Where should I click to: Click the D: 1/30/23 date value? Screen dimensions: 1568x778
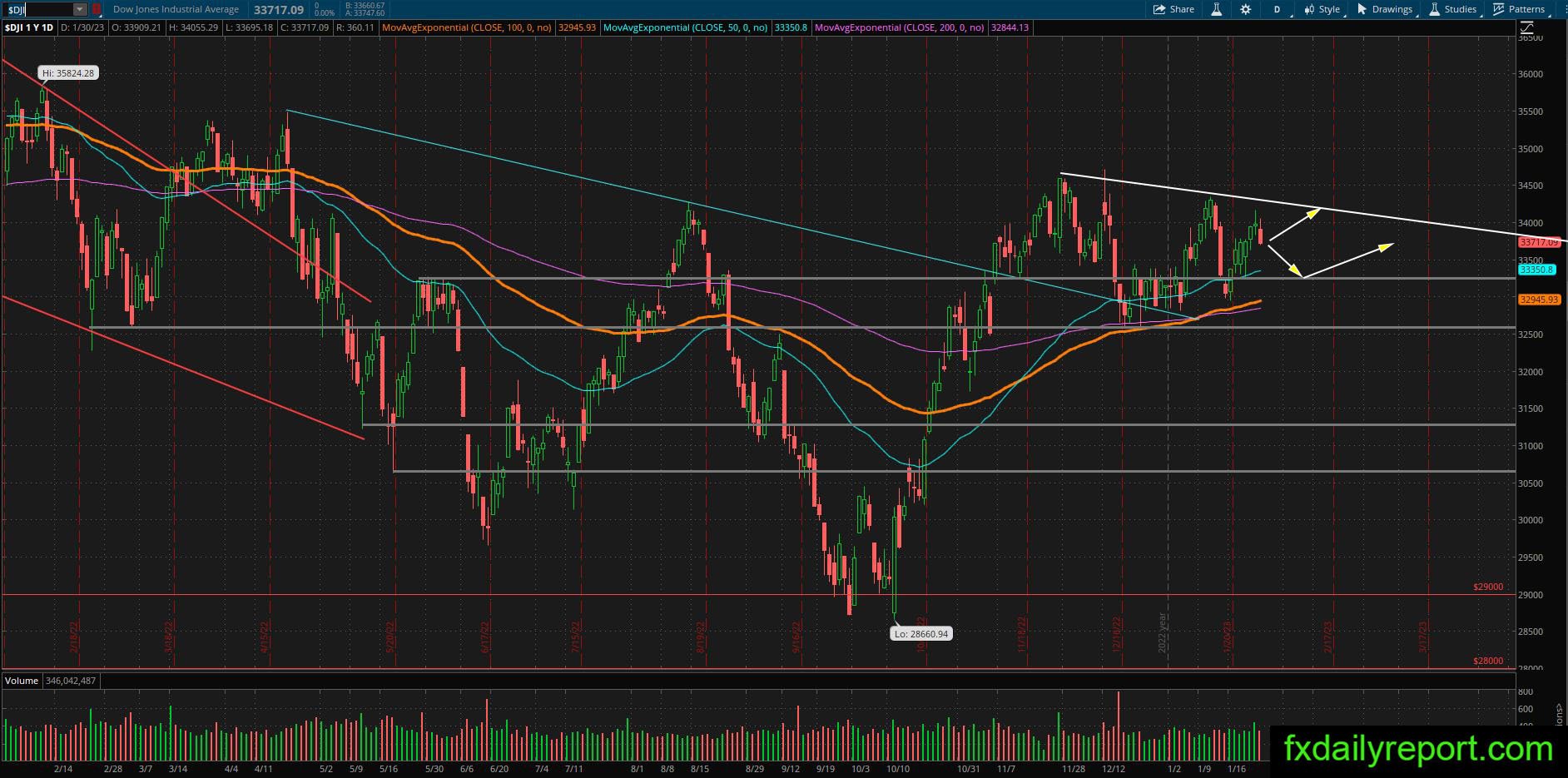click(x=82, y=27)
